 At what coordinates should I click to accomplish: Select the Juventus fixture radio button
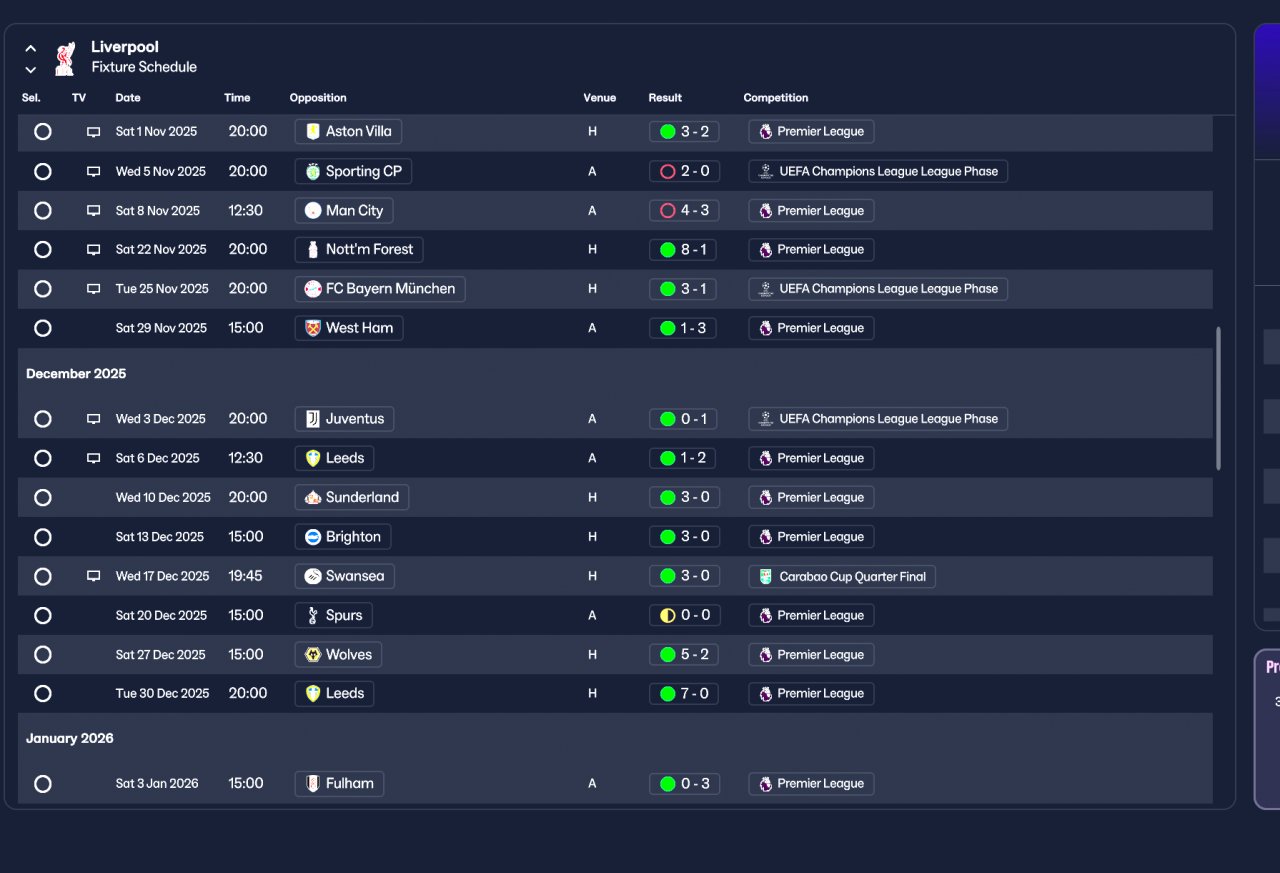tap(43, 419)
